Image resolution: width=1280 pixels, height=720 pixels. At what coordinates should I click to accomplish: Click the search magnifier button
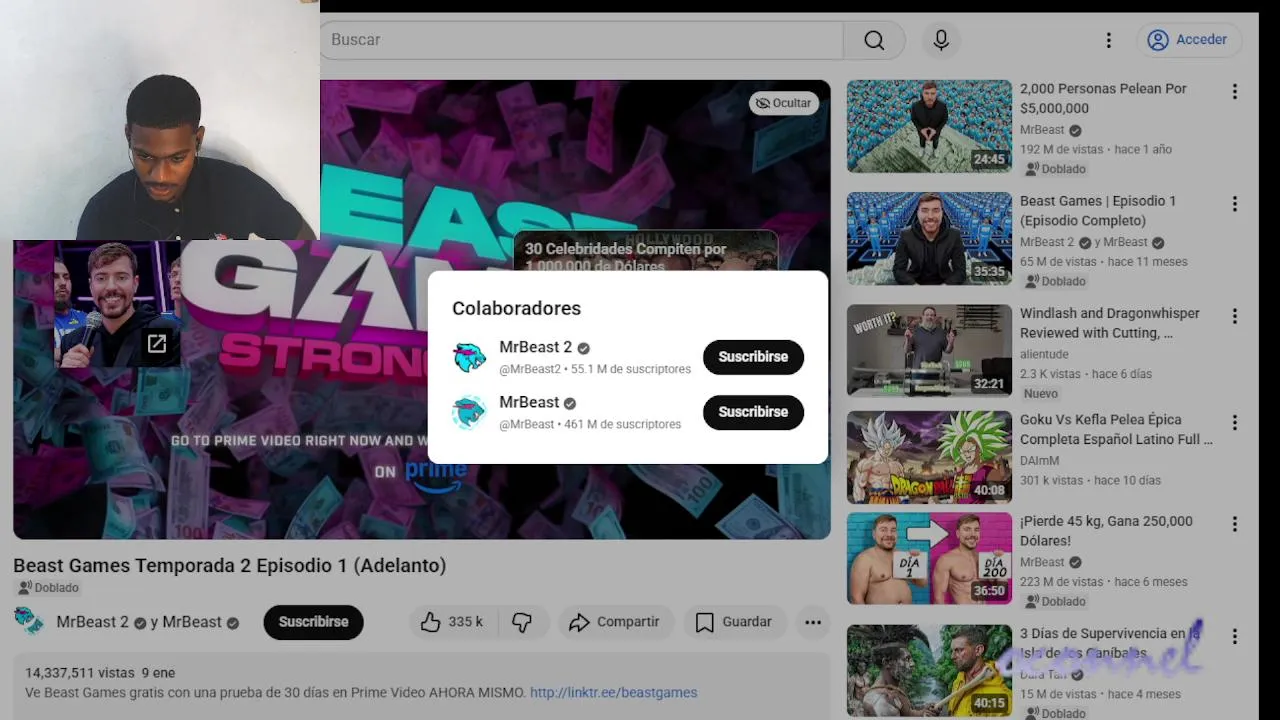coord(874,40)
